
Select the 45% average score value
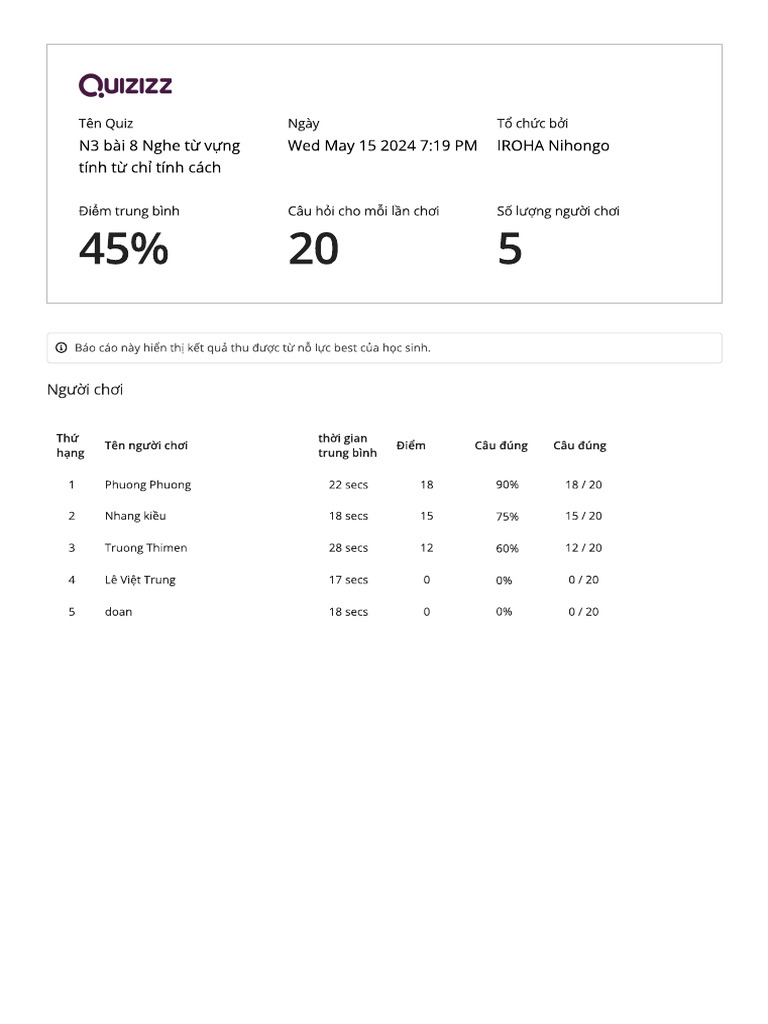click(124, 249)
